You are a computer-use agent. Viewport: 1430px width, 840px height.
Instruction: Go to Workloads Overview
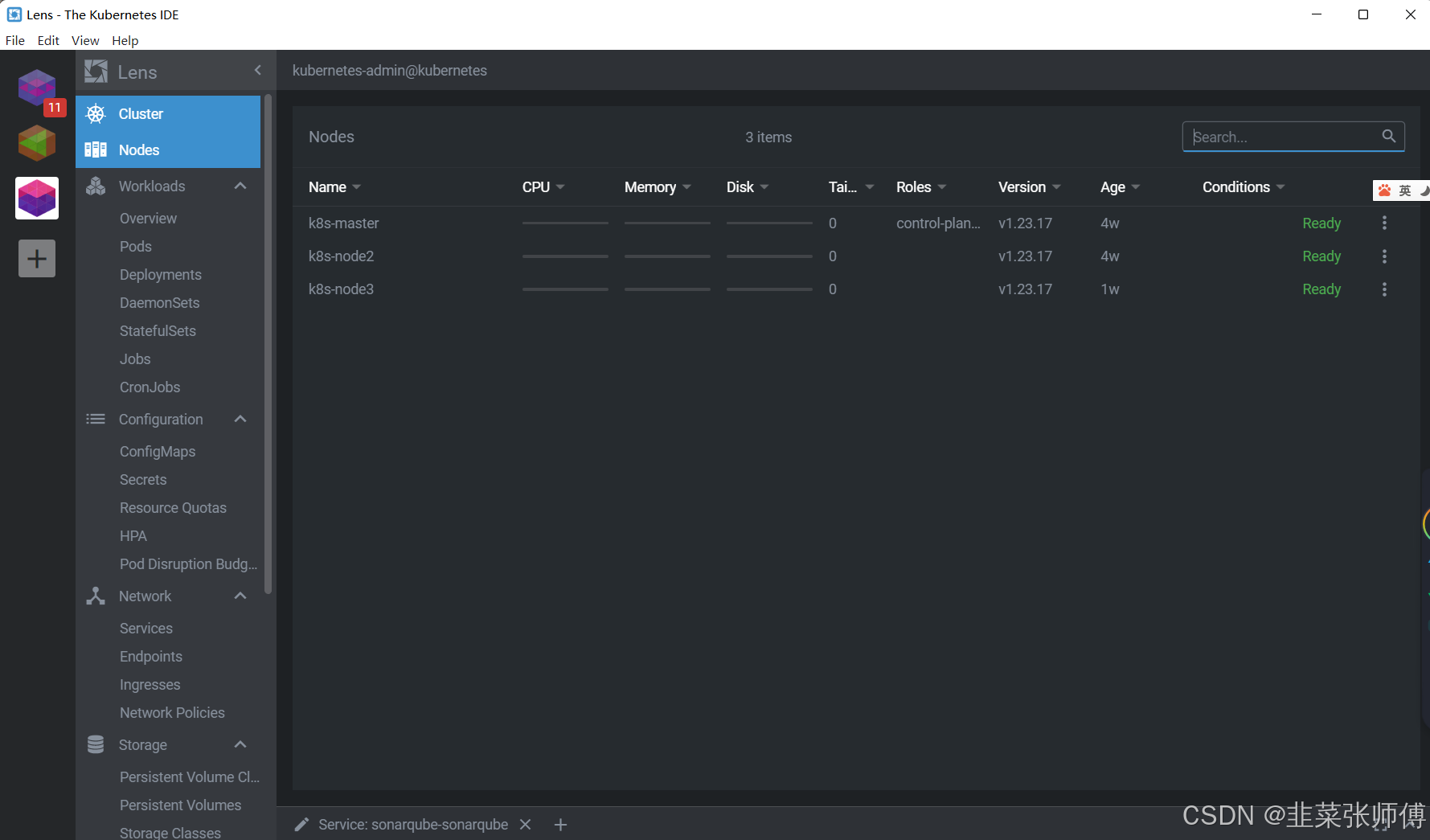pyautogui.click(x=148, y=219)
